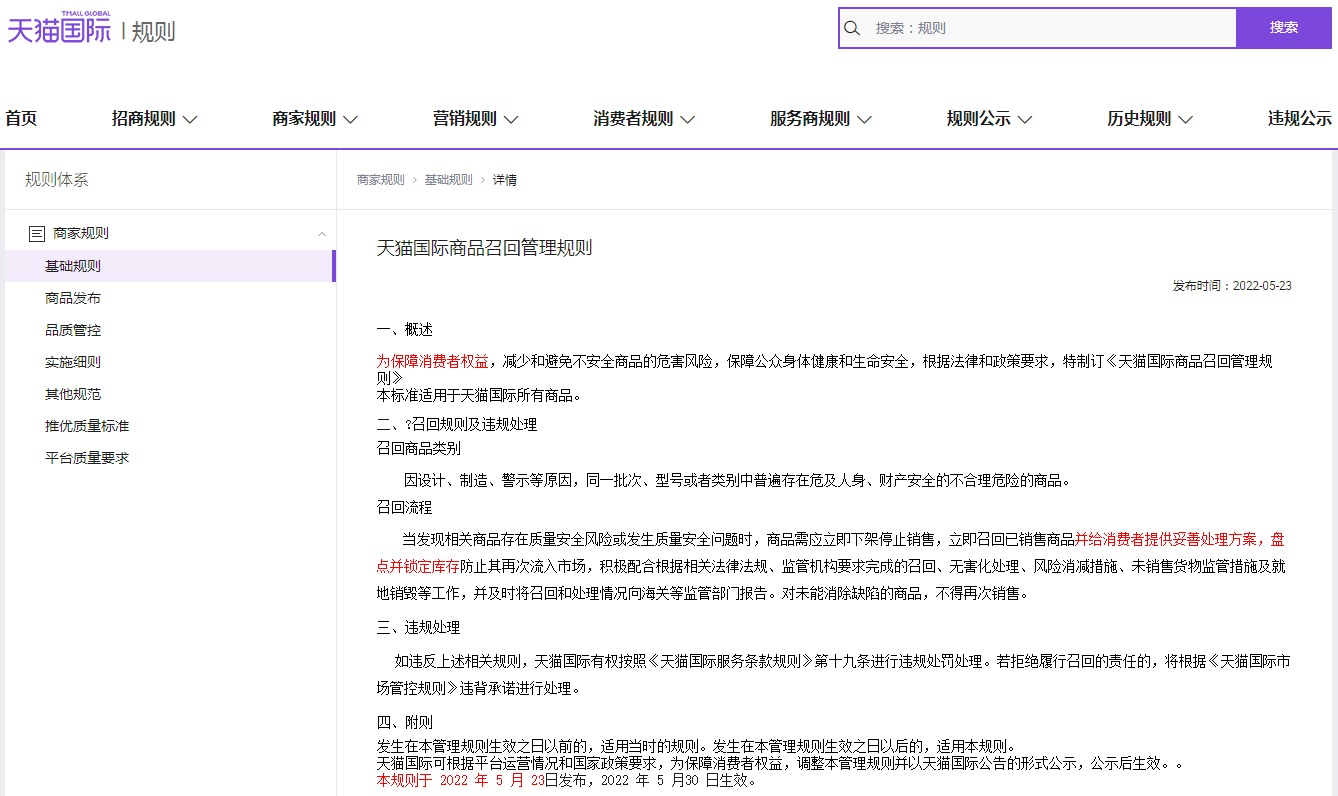
Task: Click the 三、违规处理 heading
Action: pyautogui.click(x=419, y=628)
